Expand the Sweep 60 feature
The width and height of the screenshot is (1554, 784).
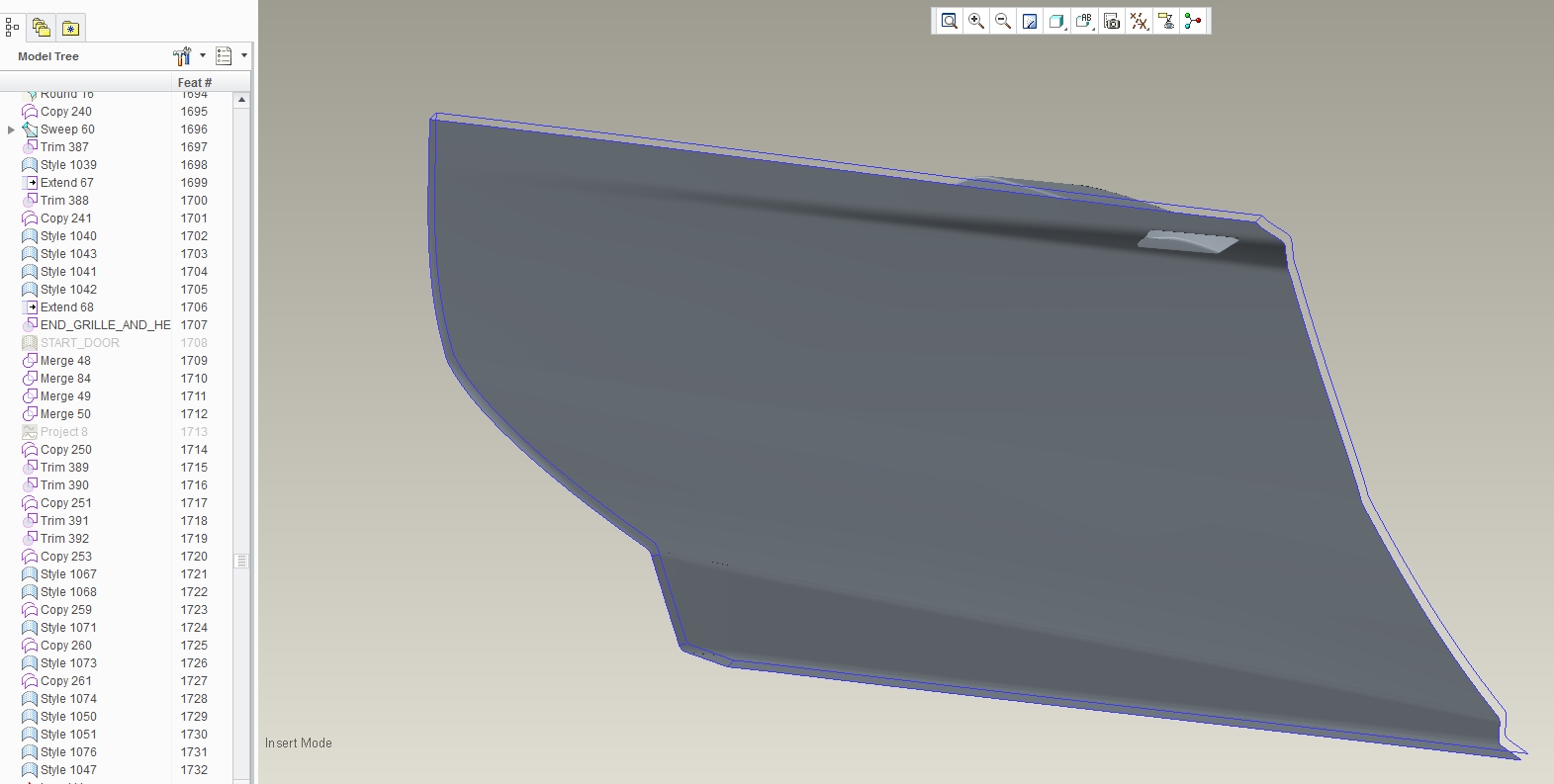pos(11,130)
